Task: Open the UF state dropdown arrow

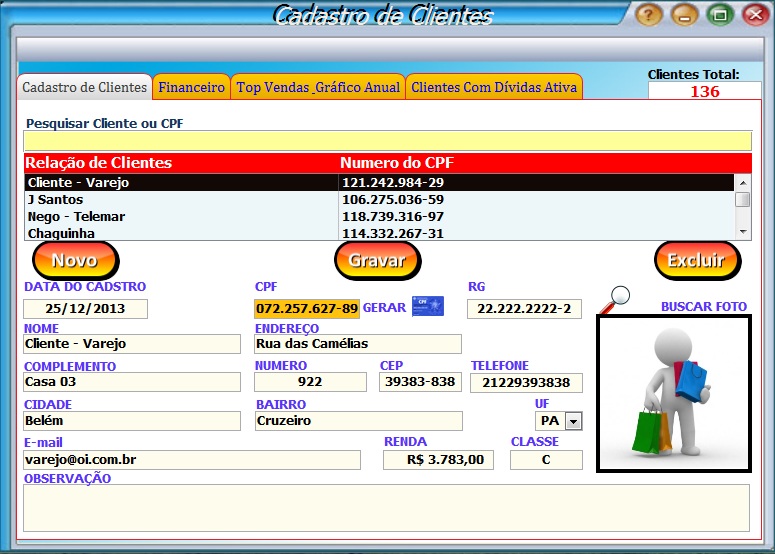Action: pos(573,422)
